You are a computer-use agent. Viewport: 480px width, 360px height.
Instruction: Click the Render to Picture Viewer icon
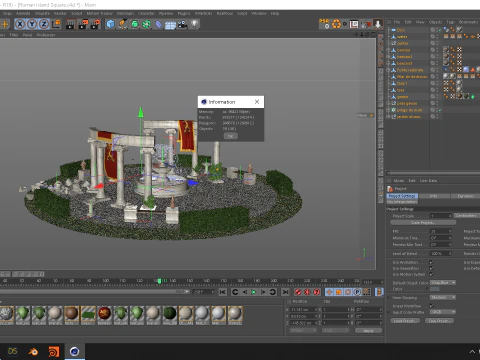83,24
